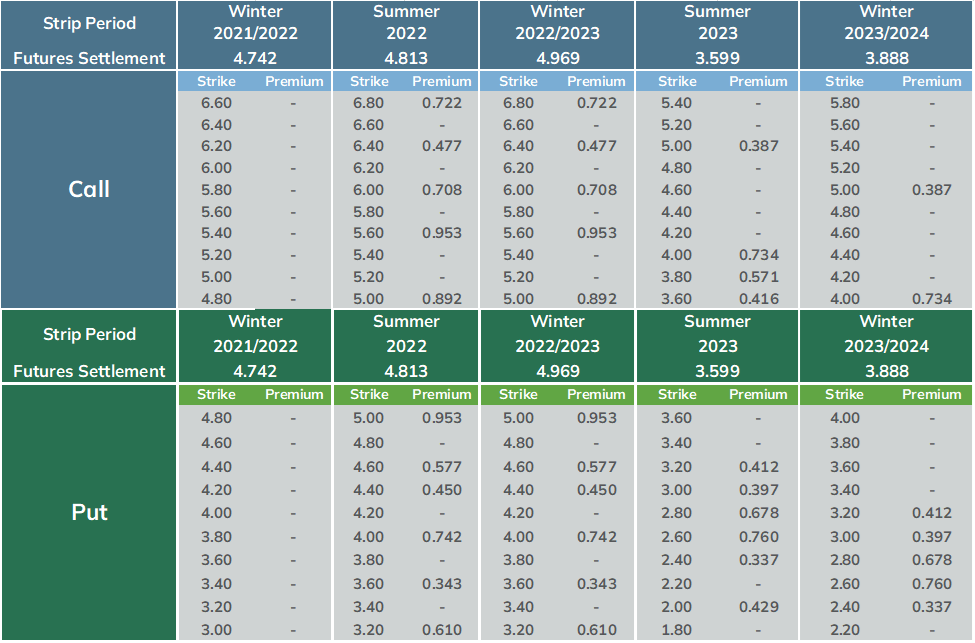Screen dimensions: 975x643
Task: Click Winter 2023/2024 call premium 0.734
Action: coord(931,299)
